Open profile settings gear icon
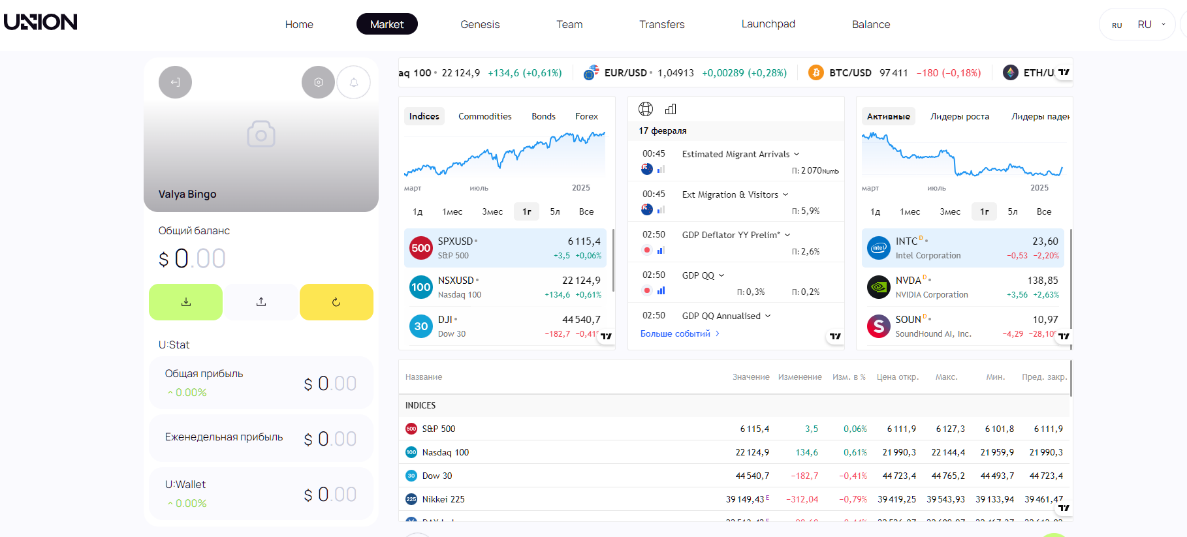Viewport: 1187px width, 537px height. click(318, 83)
